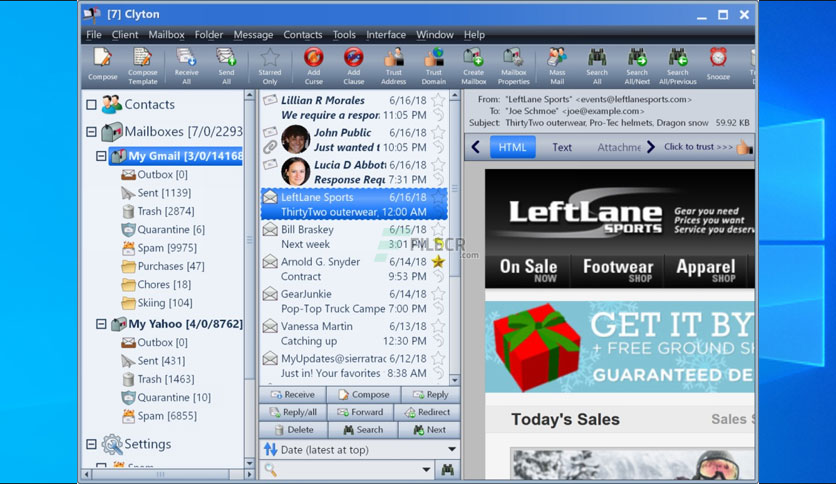The image size is (836, 484).
Task: Click the Forward button
Action: pyautogui.click(x=360, y=412)
